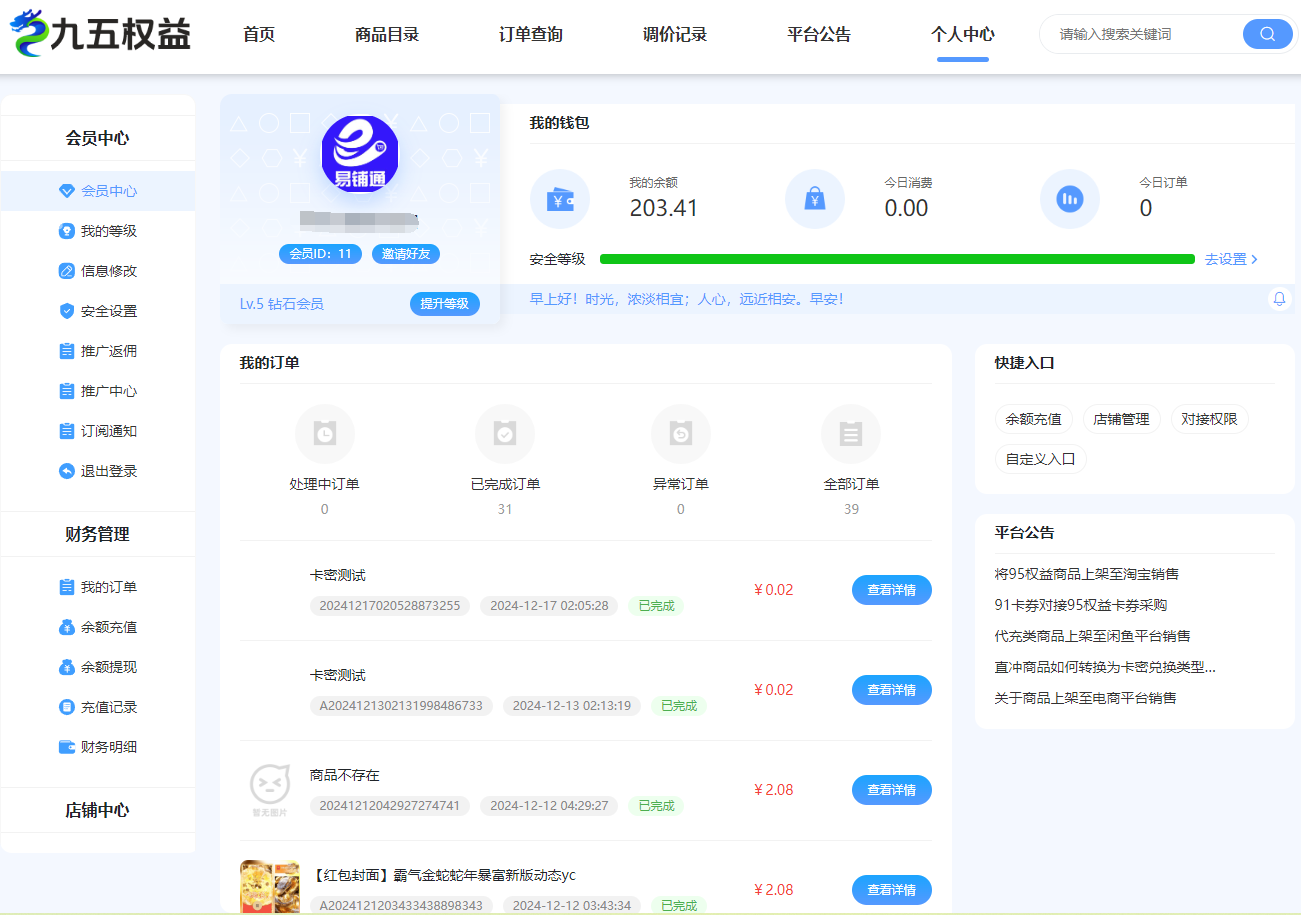Screen dimensions: 1301x915
Task: Open the 处理中订单 clock icon
Action: pos(324,434)
